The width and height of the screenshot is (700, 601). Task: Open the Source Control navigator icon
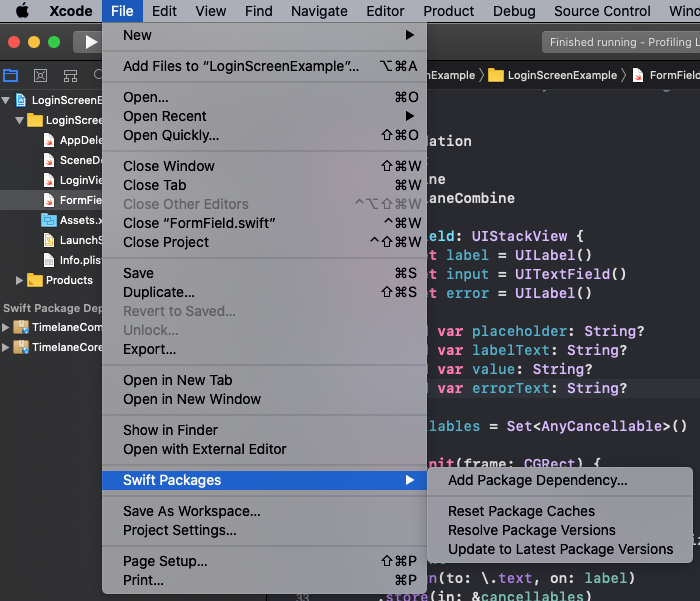click(x=40, y=75)
